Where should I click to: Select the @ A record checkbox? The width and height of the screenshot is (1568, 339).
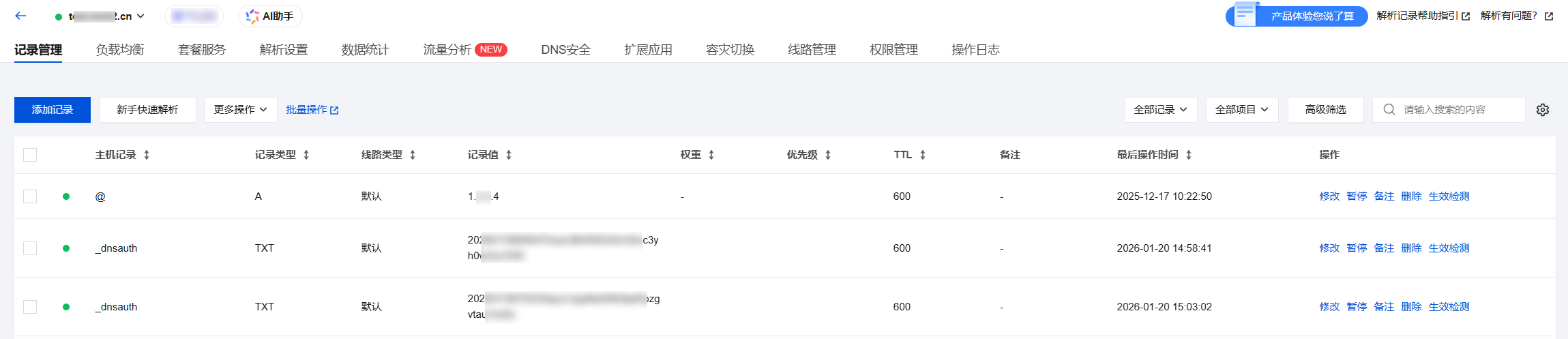[x=30, y=196]
